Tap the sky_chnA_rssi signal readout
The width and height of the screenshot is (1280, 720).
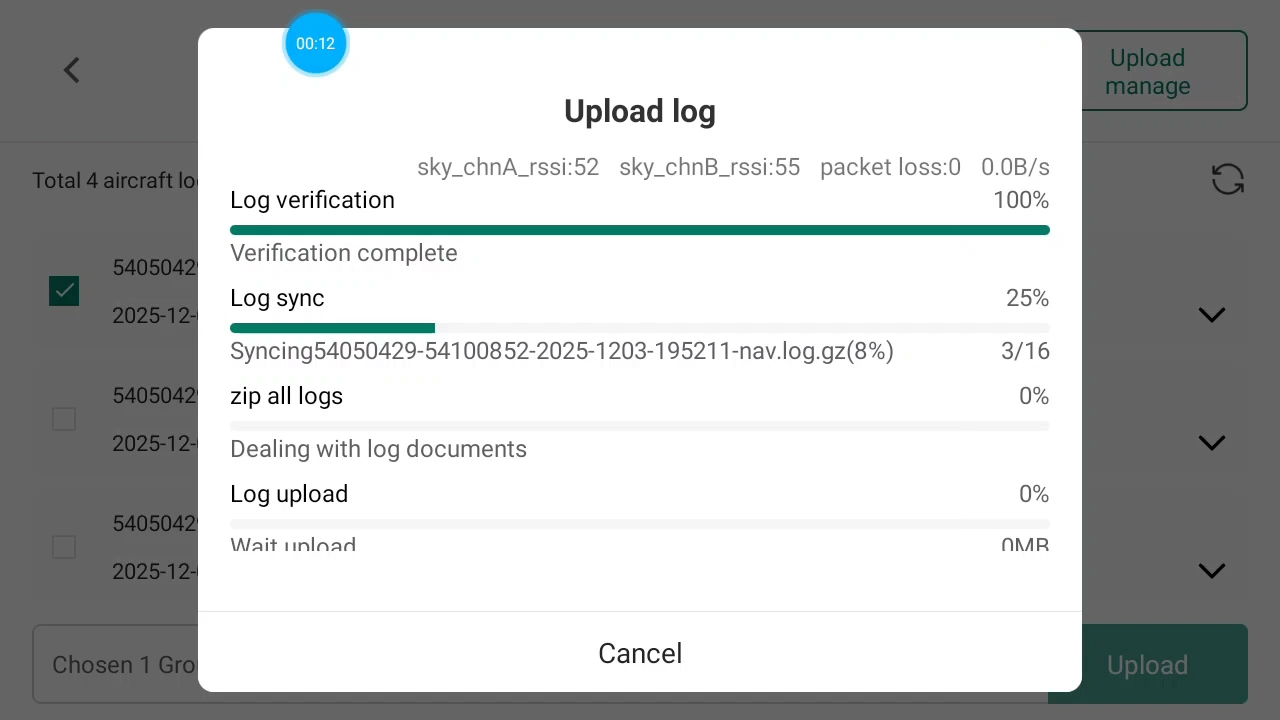(508, 167)
